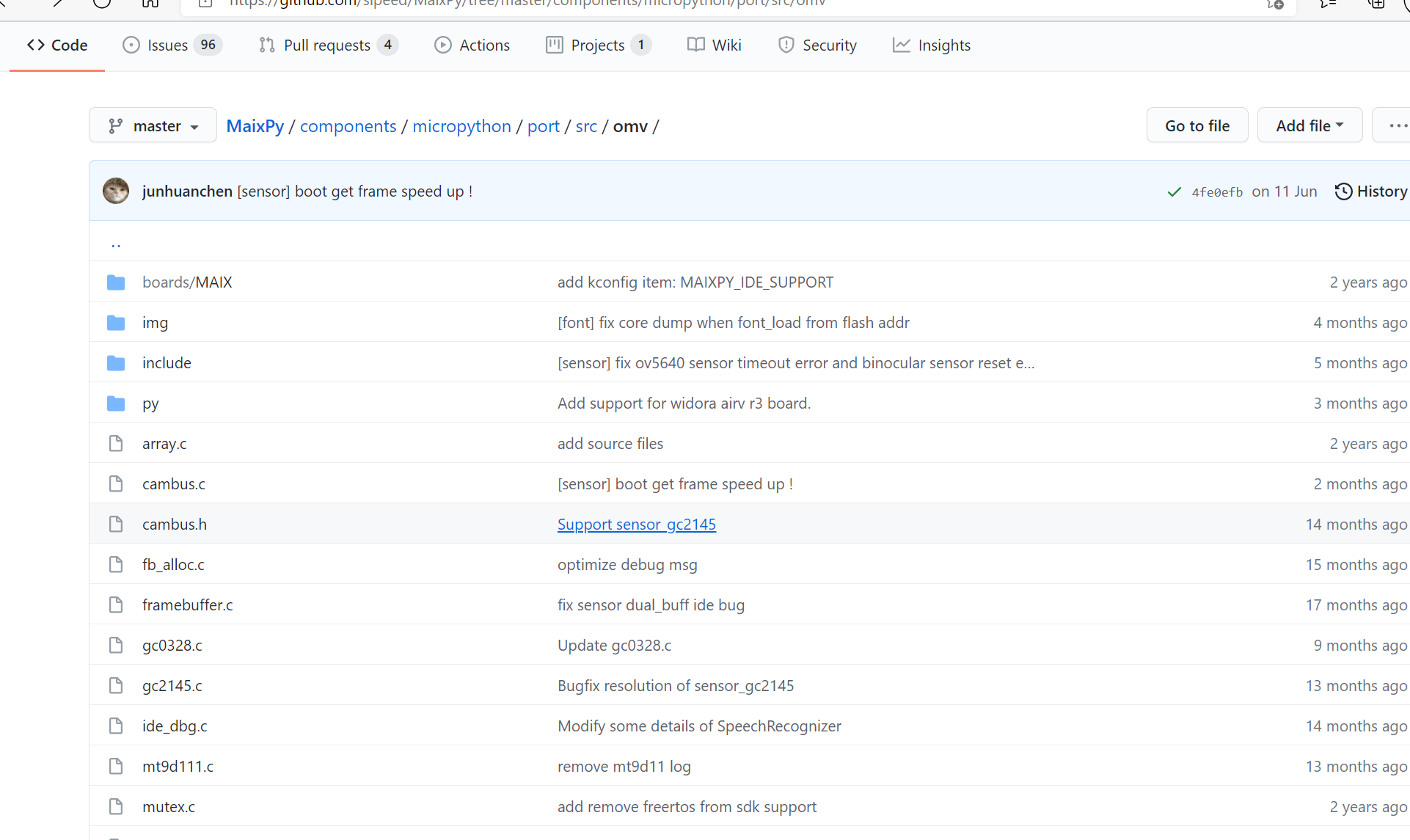Open the Pull requests tab
This screenshot has height=840, width=1410.
(x=327, y=45)
